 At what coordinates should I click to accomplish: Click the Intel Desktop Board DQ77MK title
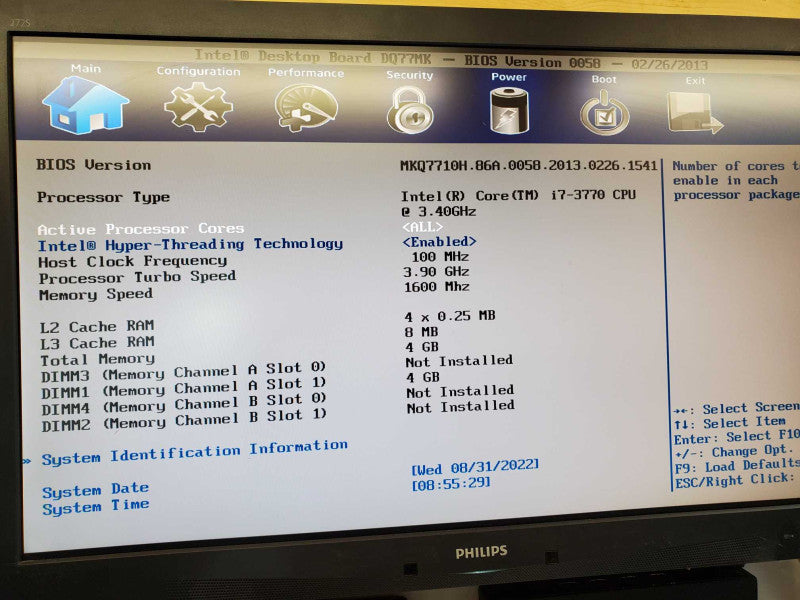(313, 57)
